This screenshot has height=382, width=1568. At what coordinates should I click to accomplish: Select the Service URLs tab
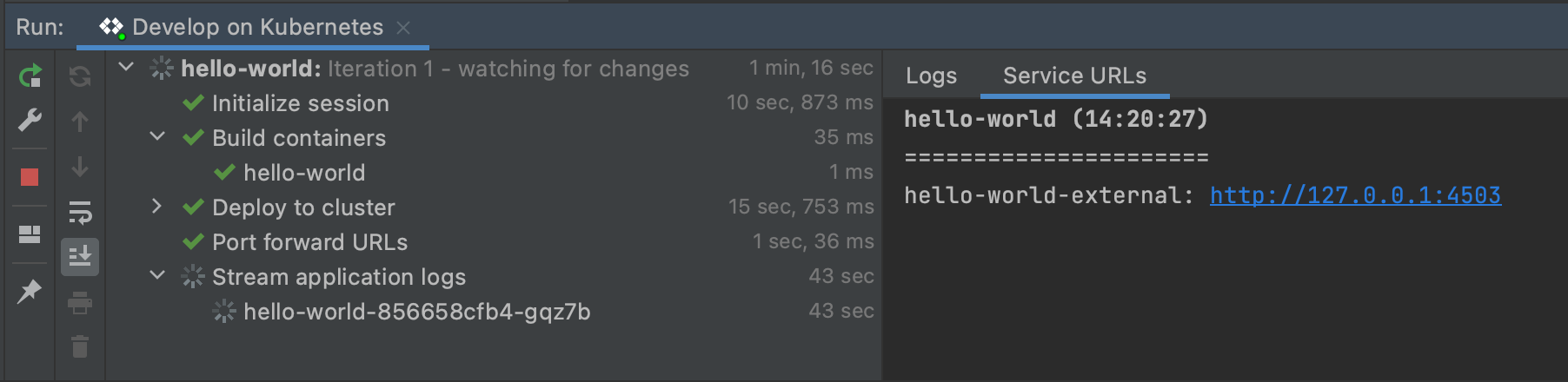tap(1074, 76)
